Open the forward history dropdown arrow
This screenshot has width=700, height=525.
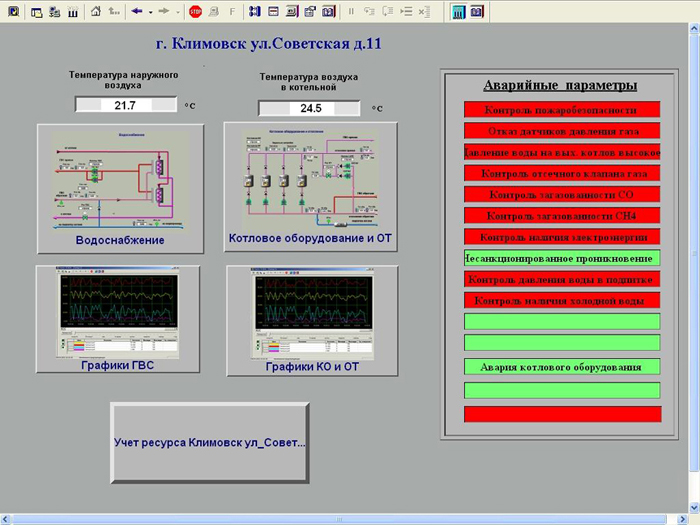178,12
